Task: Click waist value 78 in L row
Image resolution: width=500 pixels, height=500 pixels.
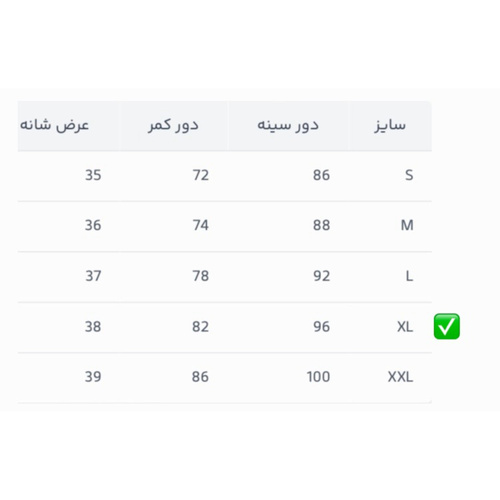Action: point(201,276)
